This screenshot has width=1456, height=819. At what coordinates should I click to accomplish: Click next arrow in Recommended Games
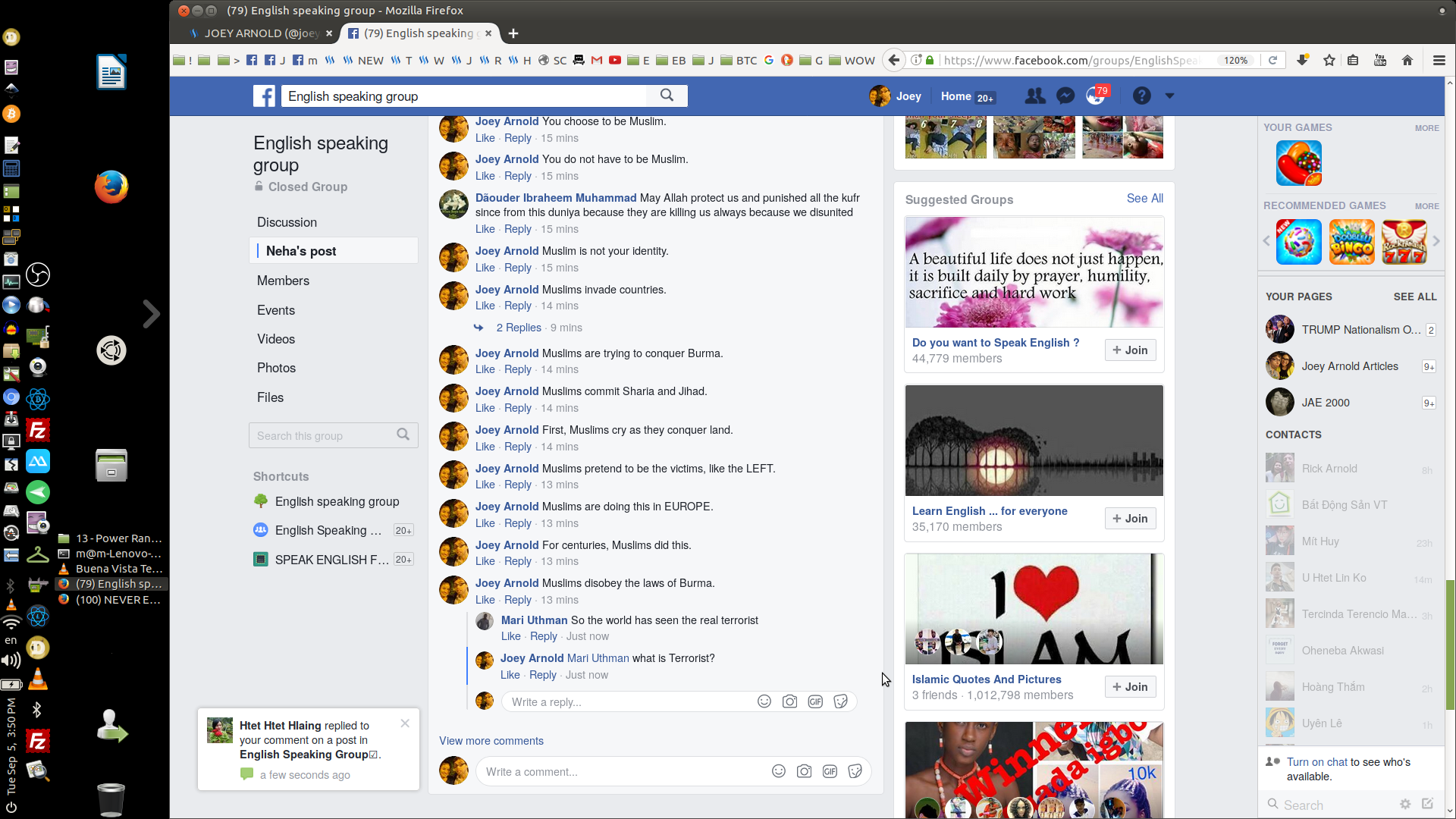pos(1436,241)
